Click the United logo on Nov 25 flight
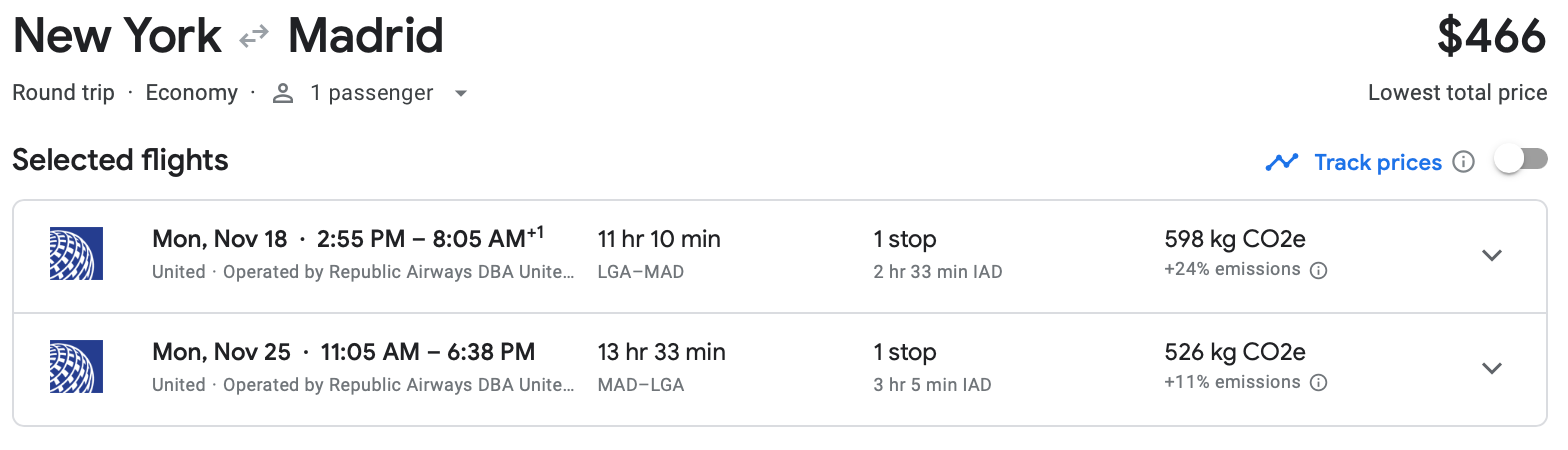The image size is (1568, 450). (x=77, y=367)
